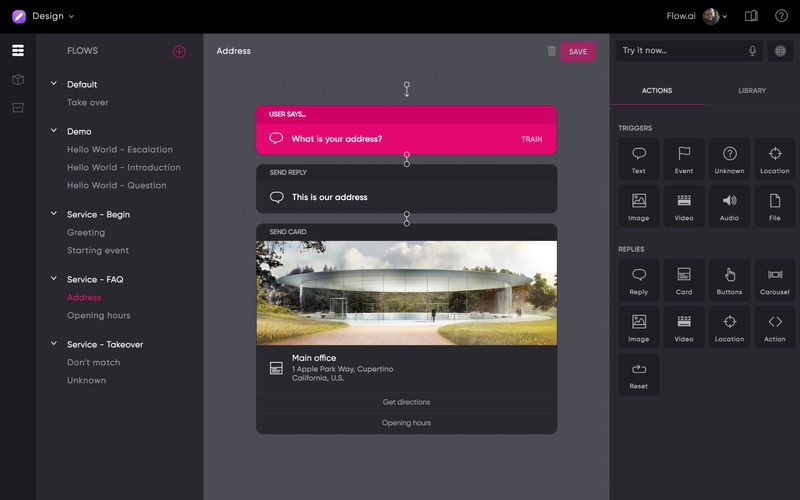Click the Save button
The height and width of the screenshot is (500, 800).
[x=578, y=52]
